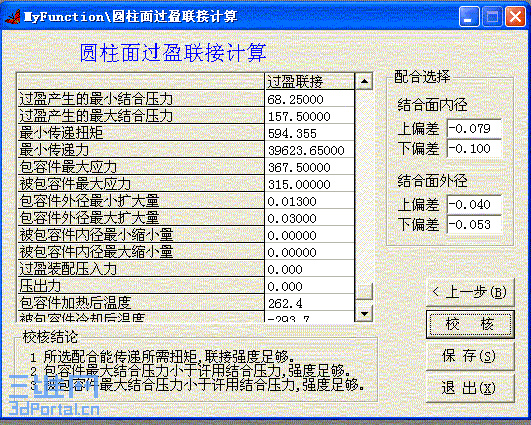
Task: Click conclusion line 1 所选配合能传递所需扭矩
Action: (162, 356)
